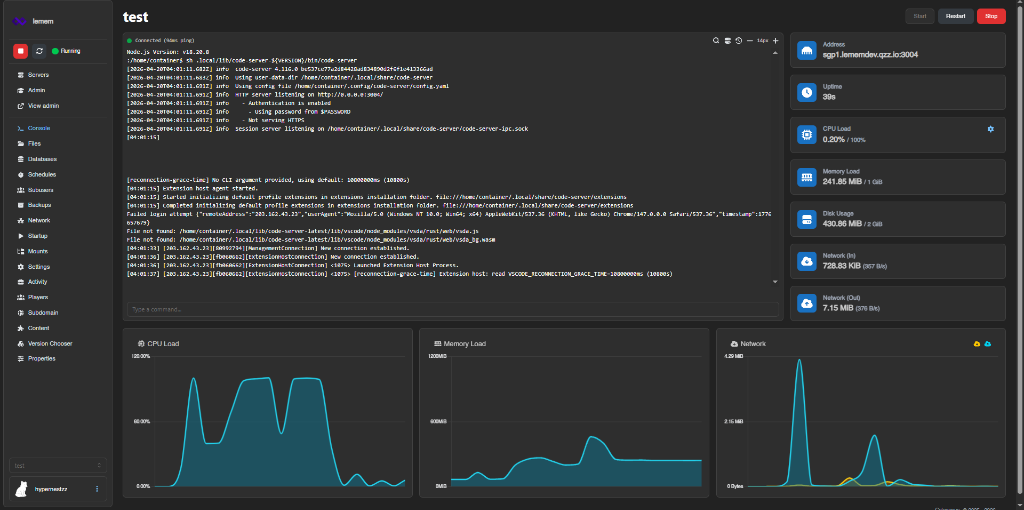Click the red Stop button at top
Screen dimensions: 1024x510
(991, 16)
